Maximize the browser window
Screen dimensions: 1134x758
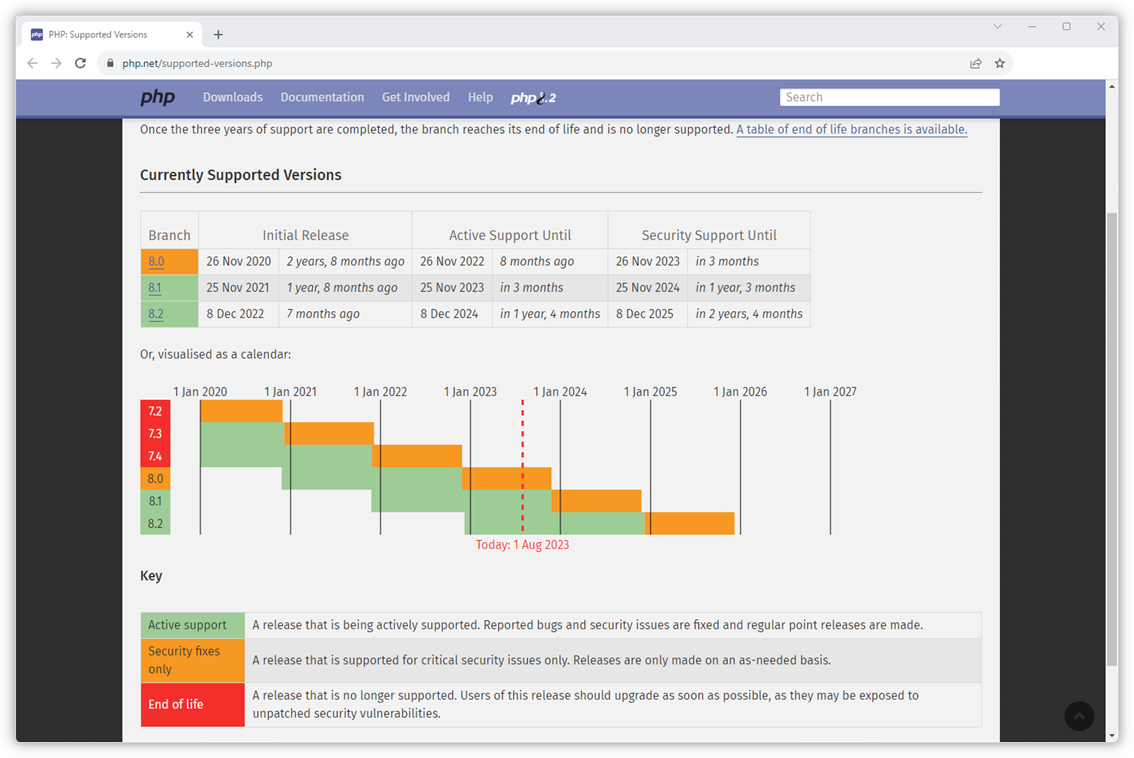pos(1066,27)
